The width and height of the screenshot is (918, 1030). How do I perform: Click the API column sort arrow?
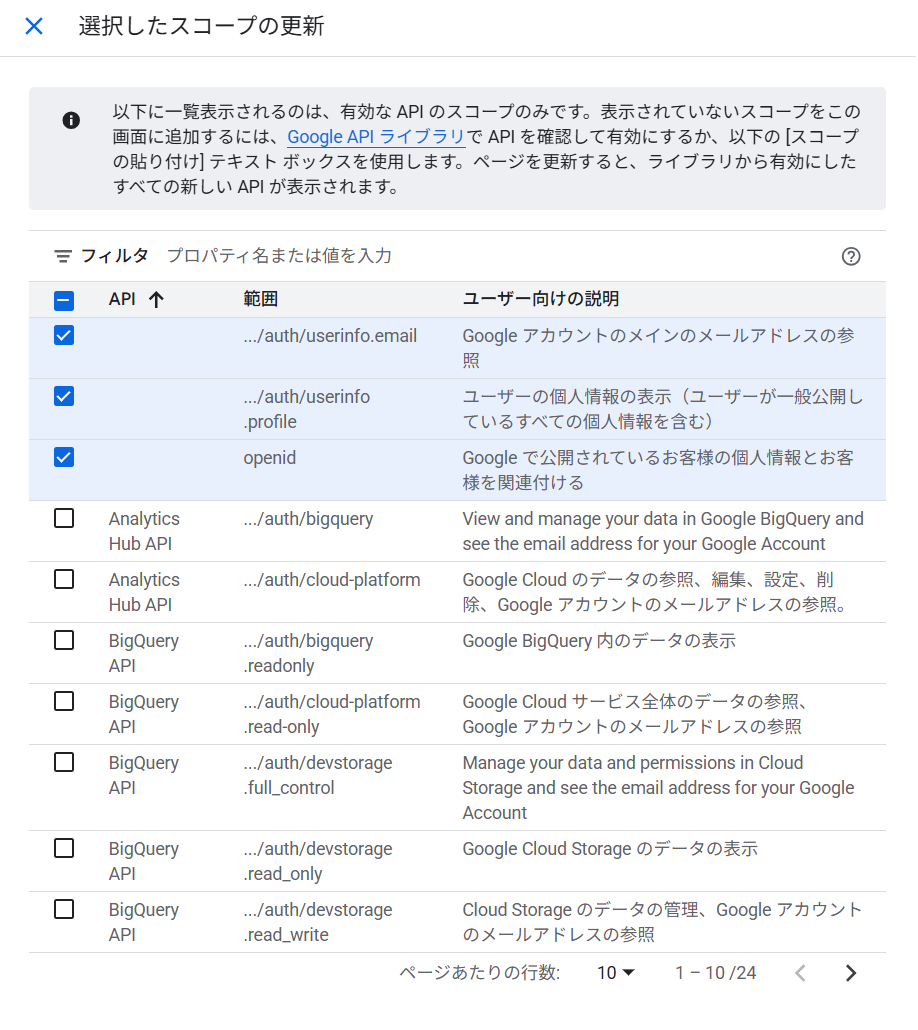(155, 299)
